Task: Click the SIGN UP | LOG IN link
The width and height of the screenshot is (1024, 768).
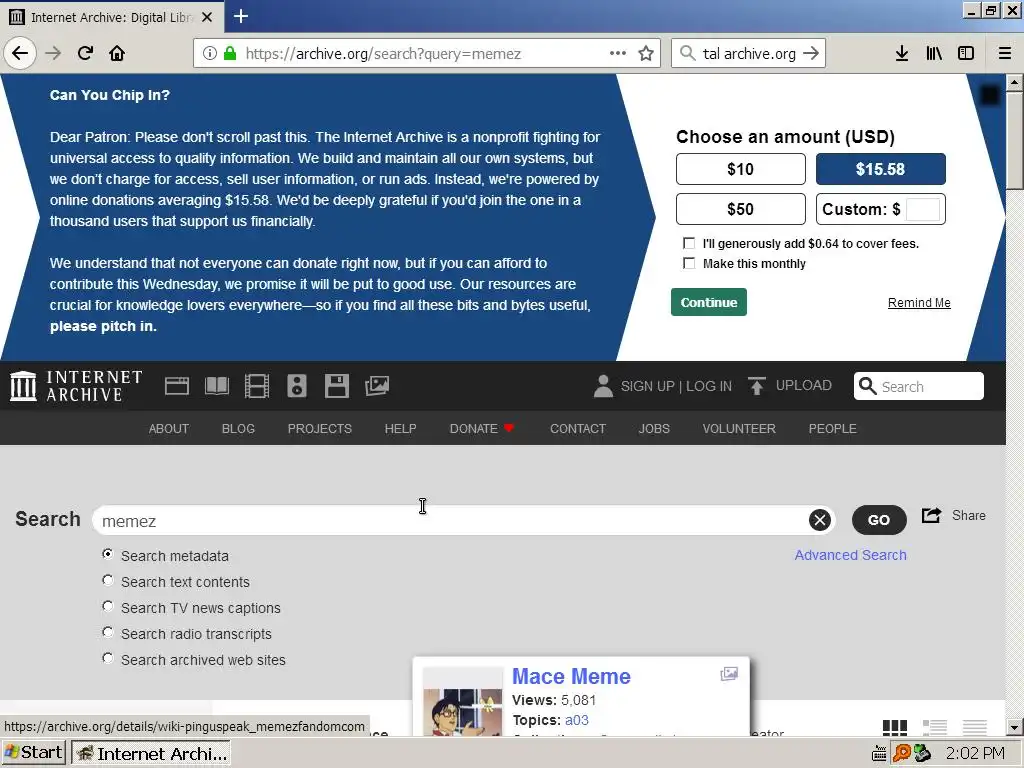Action: [676, 386]
